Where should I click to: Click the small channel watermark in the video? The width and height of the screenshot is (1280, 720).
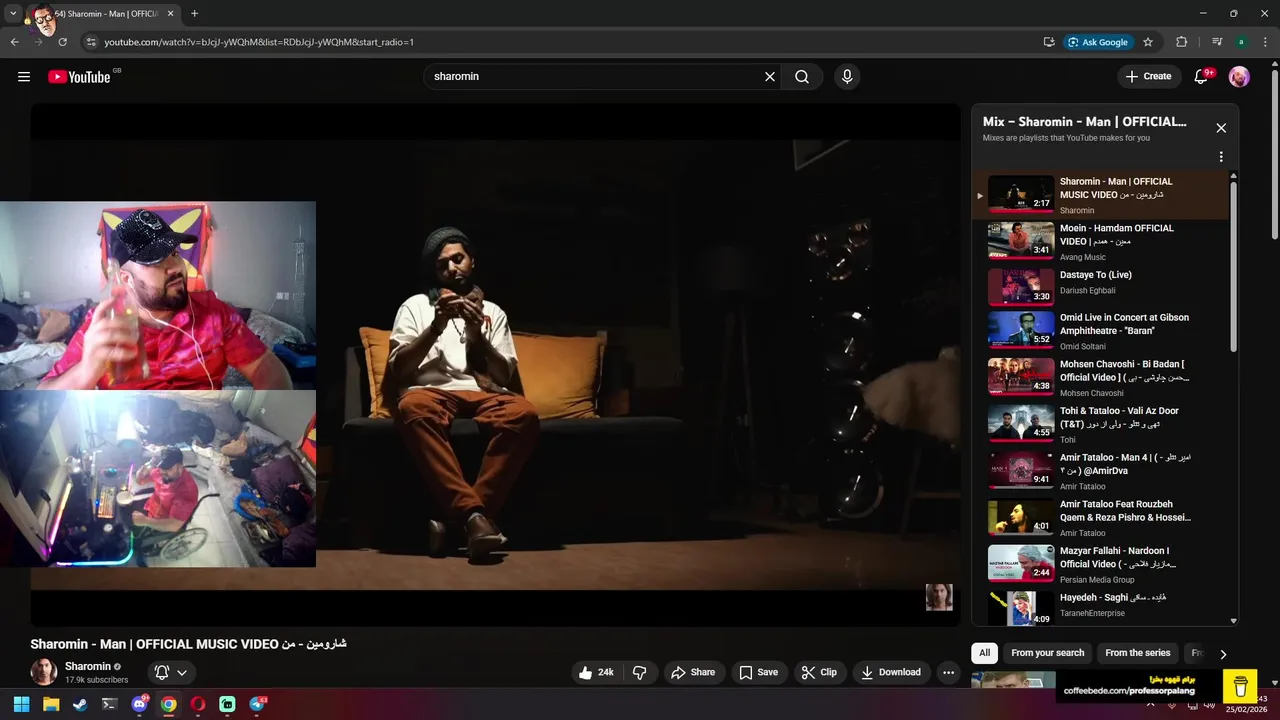(x=939, y=597)
